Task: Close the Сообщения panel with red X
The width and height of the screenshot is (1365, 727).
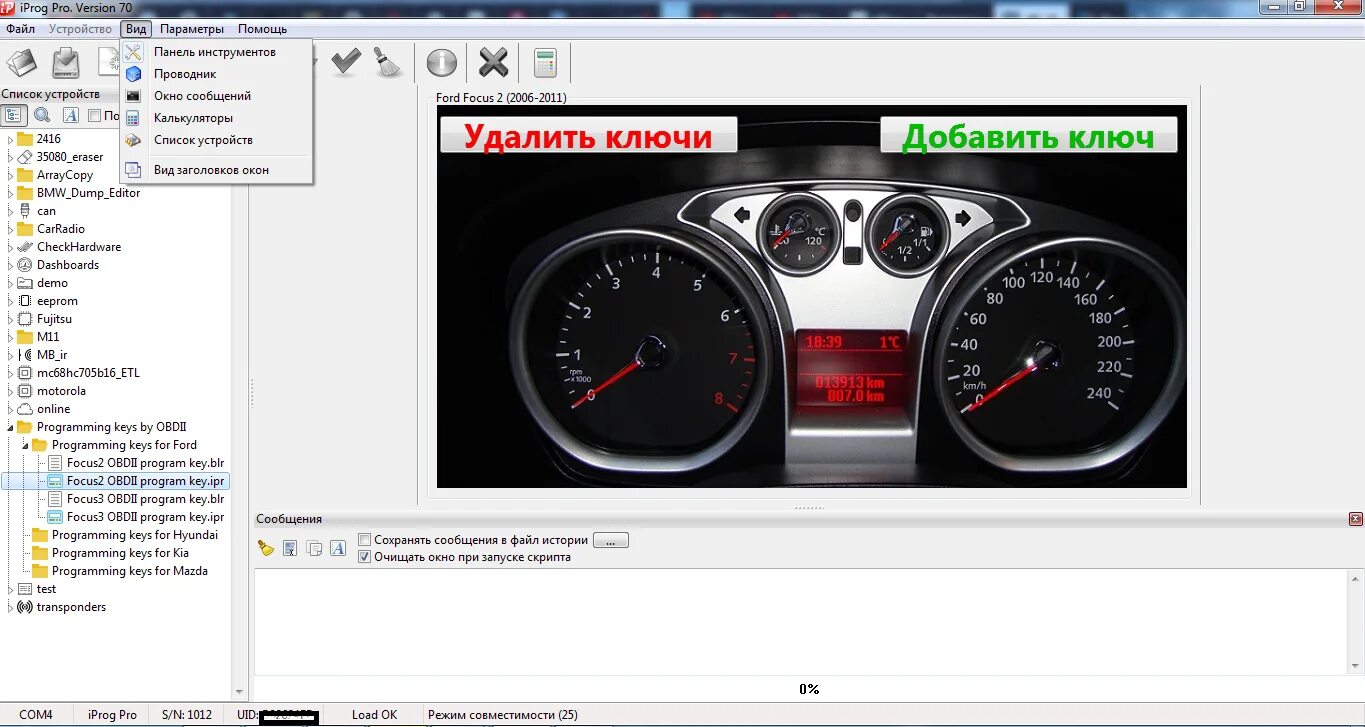Action: (x=1355, y=519)
